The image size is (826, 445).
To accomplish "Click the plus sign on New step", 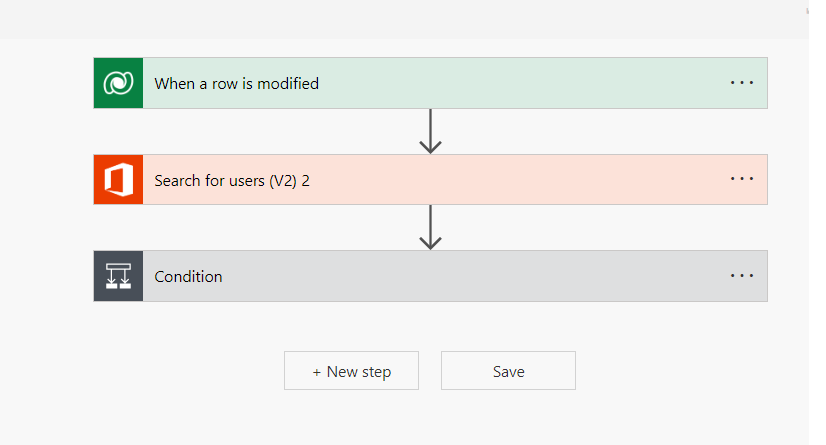I will (x=317, y=371).
